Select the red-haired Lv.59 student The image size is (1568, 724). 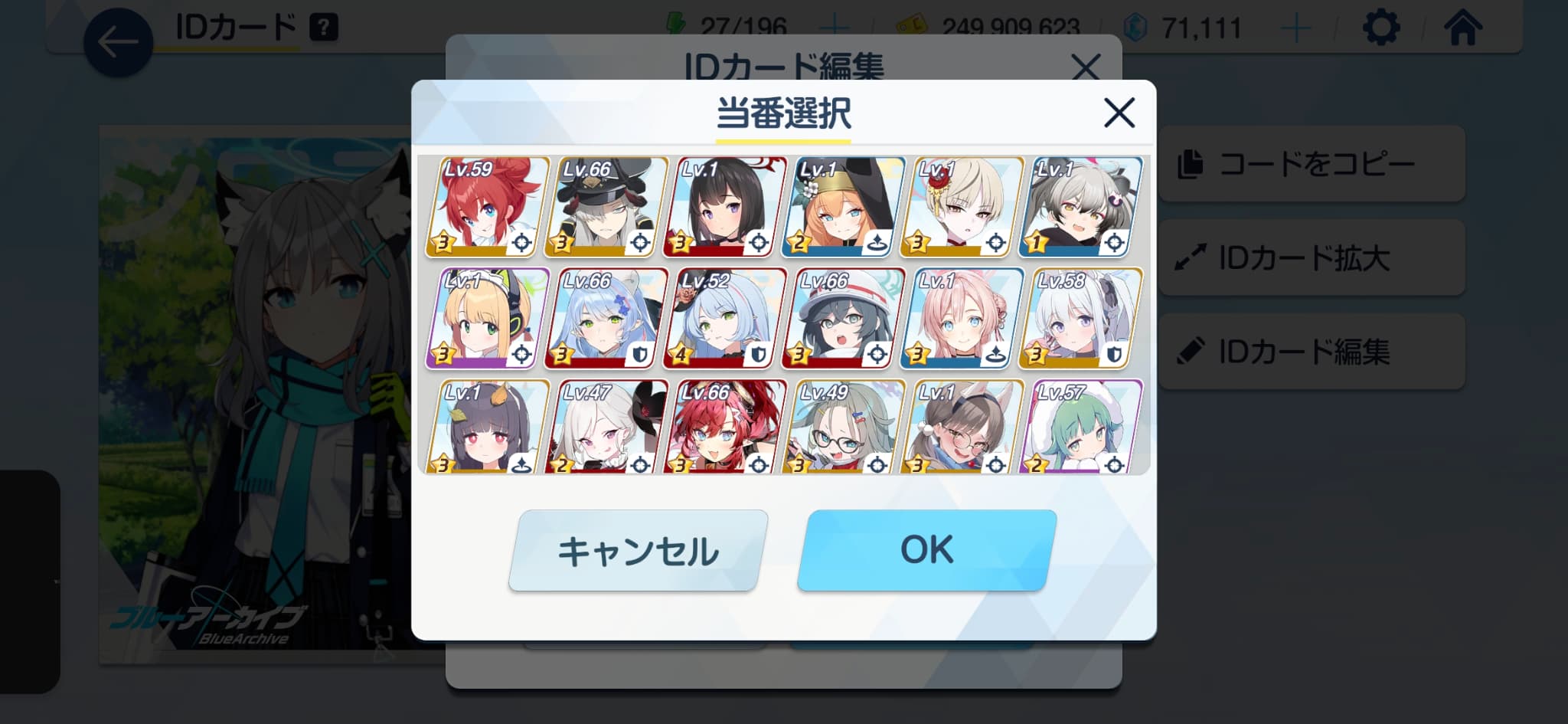[x=488, y=206]
